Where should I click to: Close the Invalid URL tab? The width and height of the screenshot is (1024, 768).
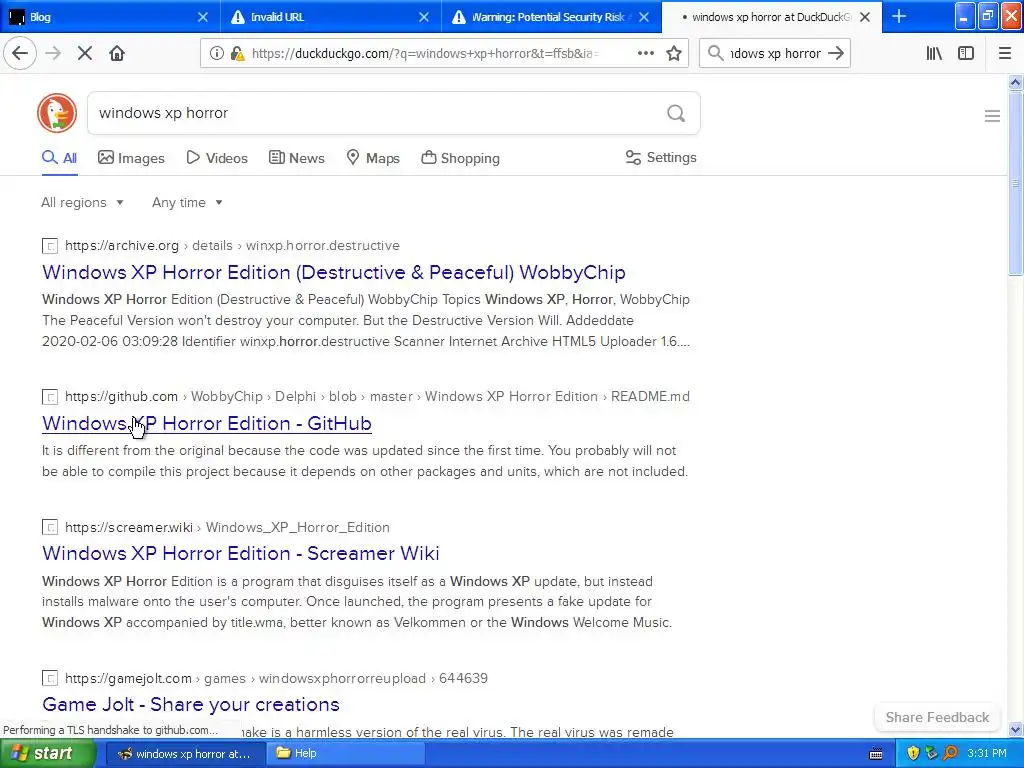pos(424,17)
